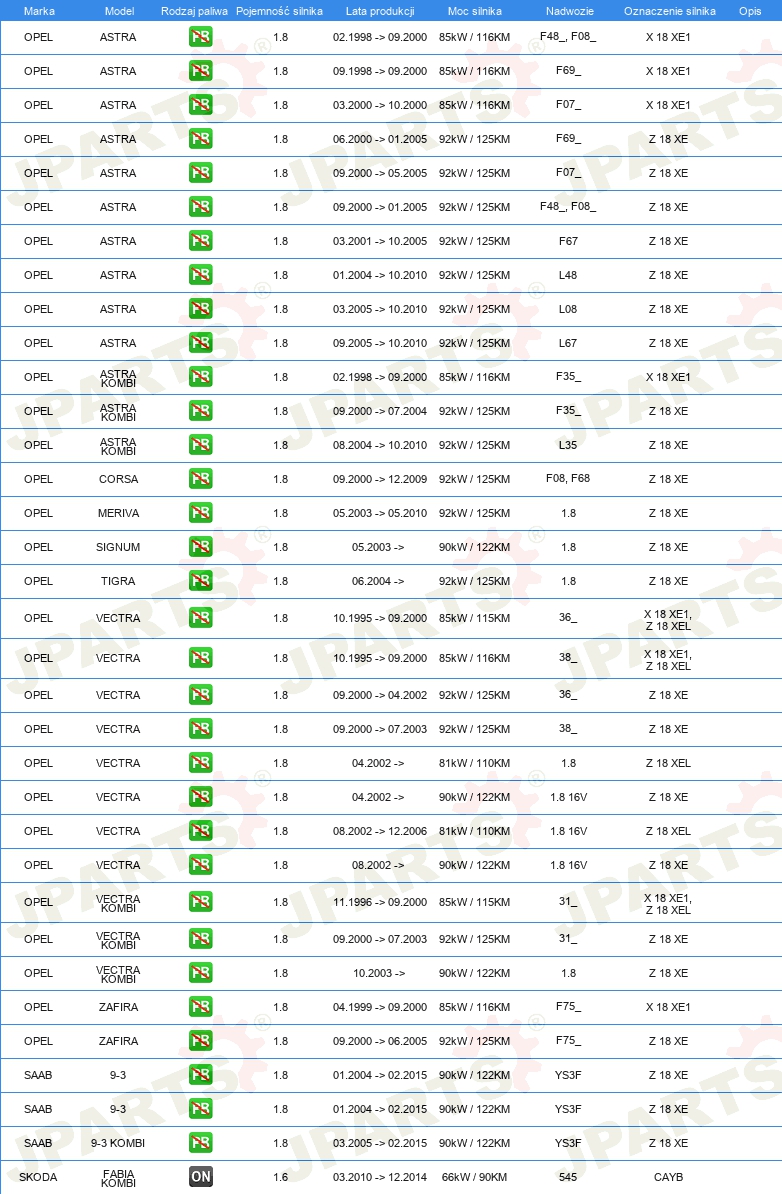Image resolution: width=782 pixels, height=1194 pixels.
Task: Click the Rodzaj paliwa column header
Action: coord(194,11)
